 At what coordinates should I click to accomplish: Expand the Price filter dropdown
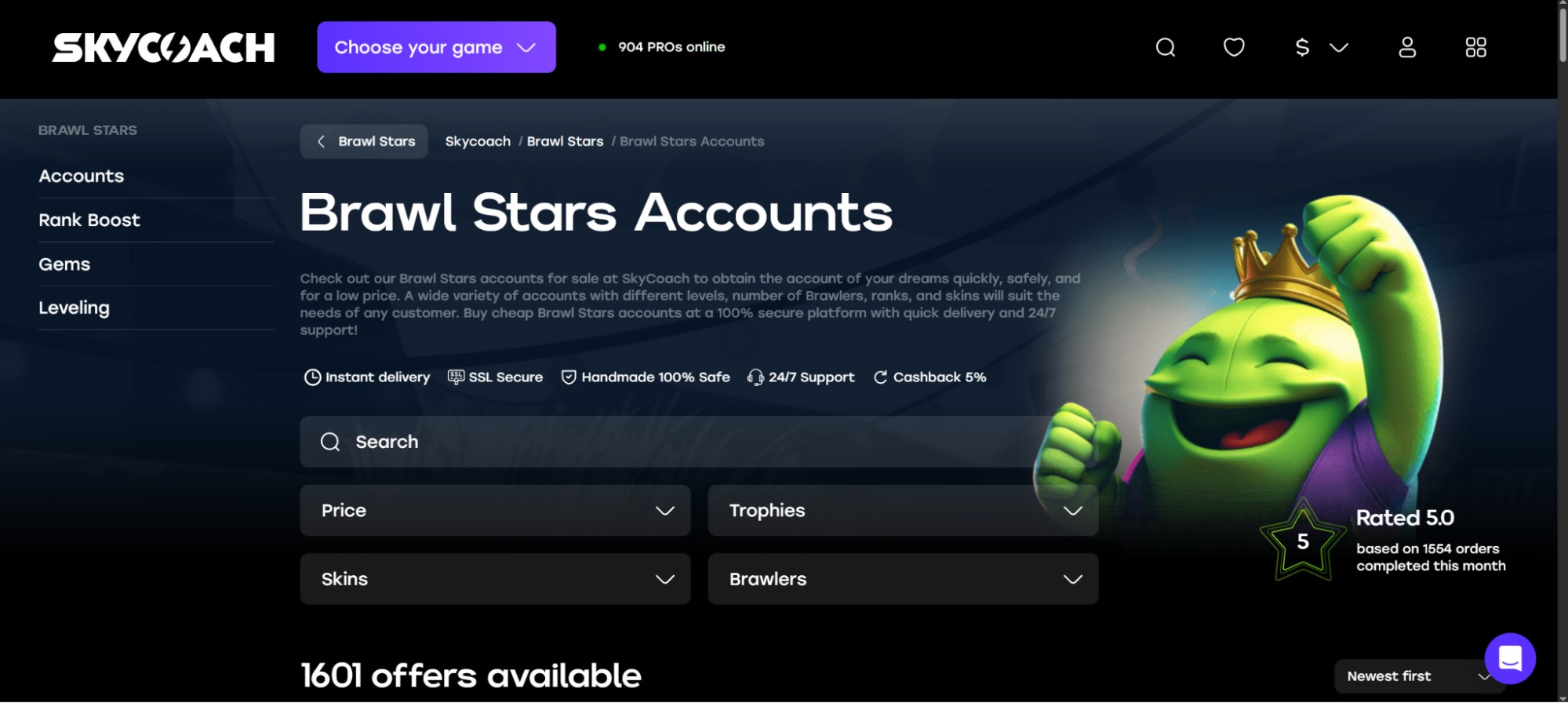tap(495, 511)
